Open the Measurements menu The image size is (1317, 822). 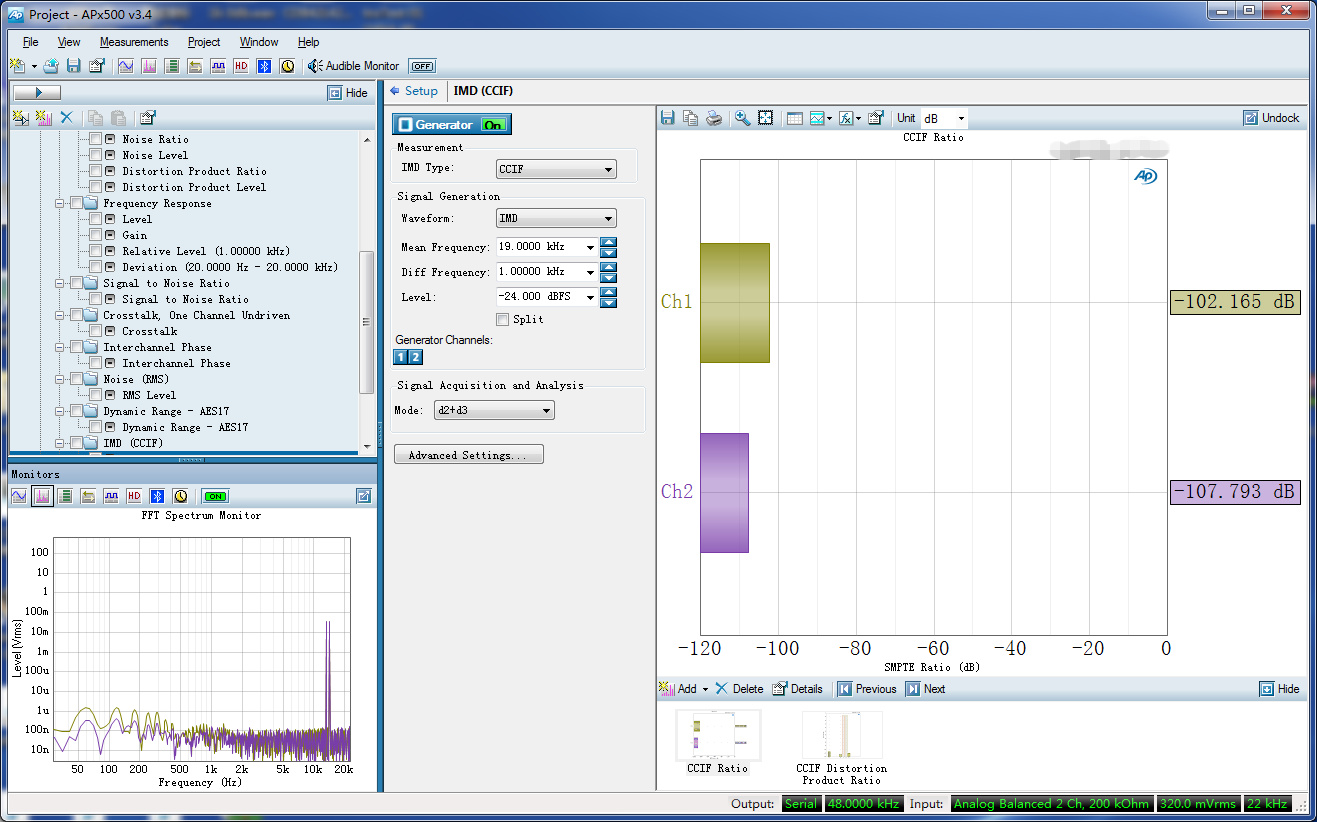click(134, 42)
